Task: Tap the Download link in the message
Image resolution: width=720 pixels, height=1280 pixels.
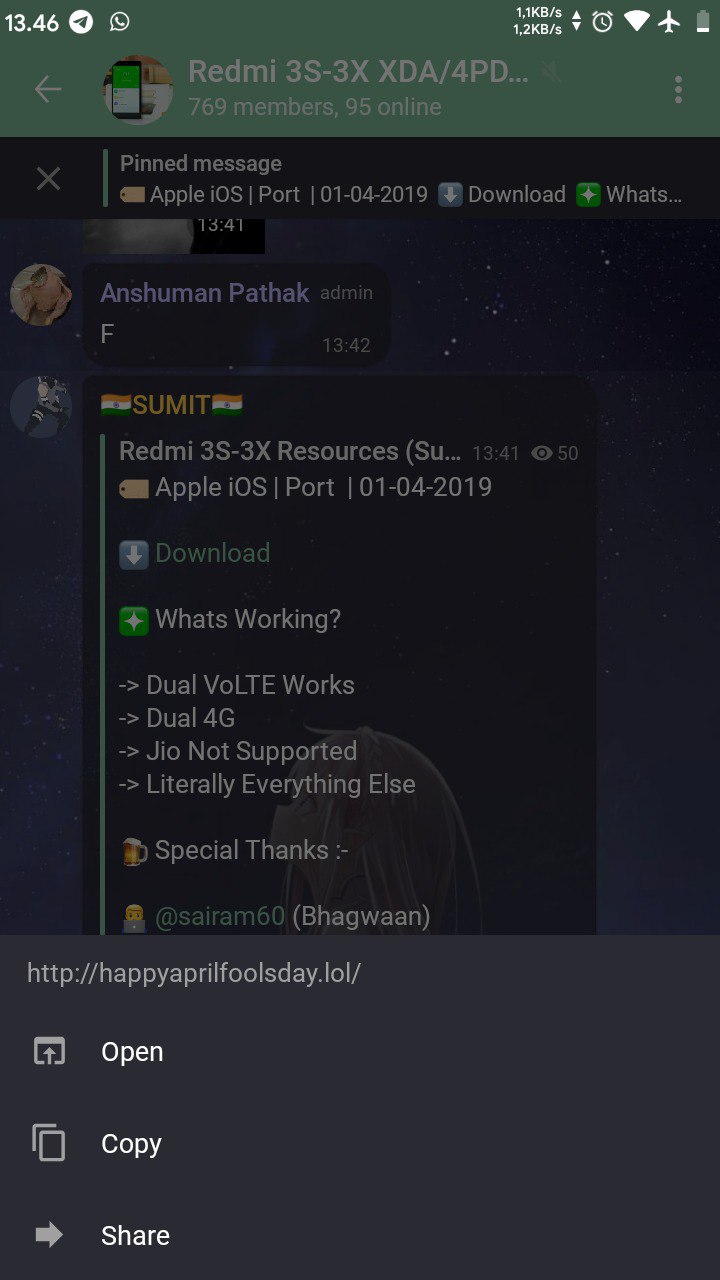Action: (212, 553)
